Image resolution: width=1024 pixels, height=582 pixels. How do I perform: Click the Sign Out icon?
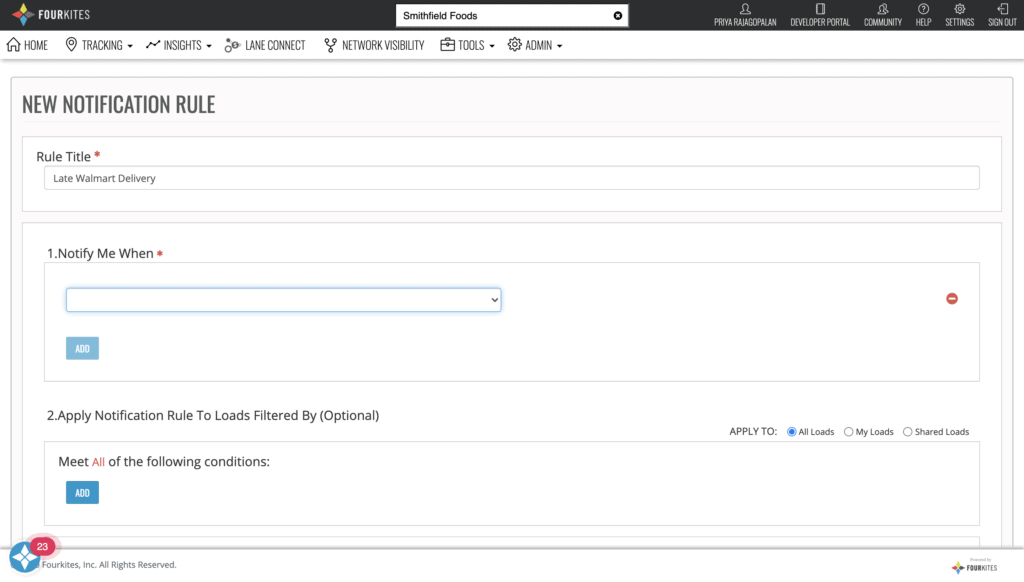[x=1002, y=10]
